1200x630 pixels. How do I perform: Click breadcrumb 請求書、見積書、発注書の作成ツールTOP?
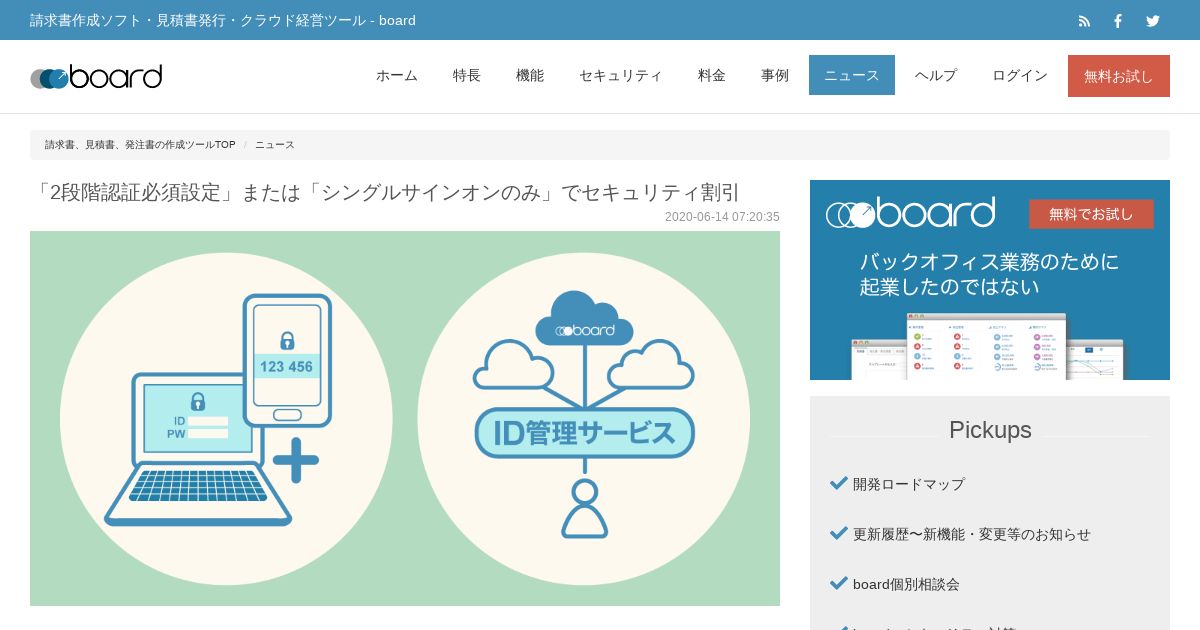(x=140, y=145)
